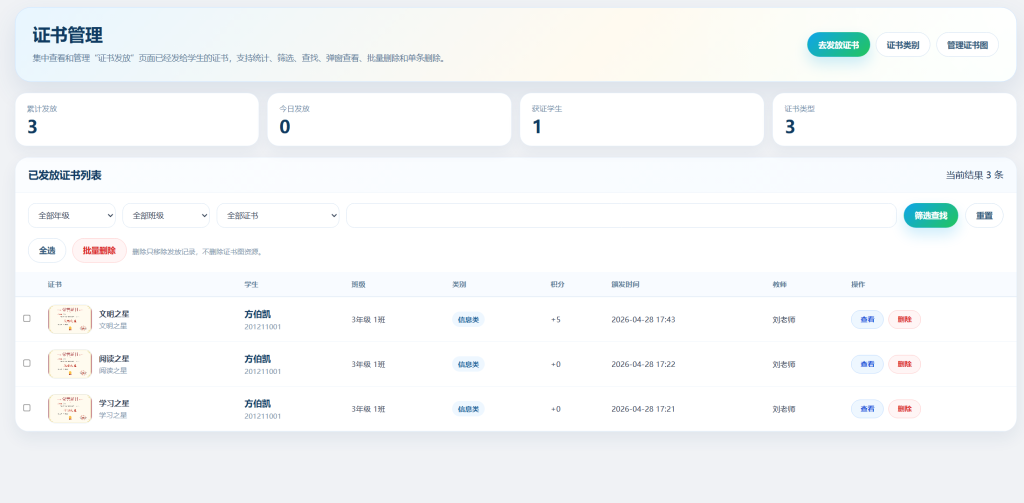
Task: Click the 筛选查找 button
Action: tap(931, 216)
